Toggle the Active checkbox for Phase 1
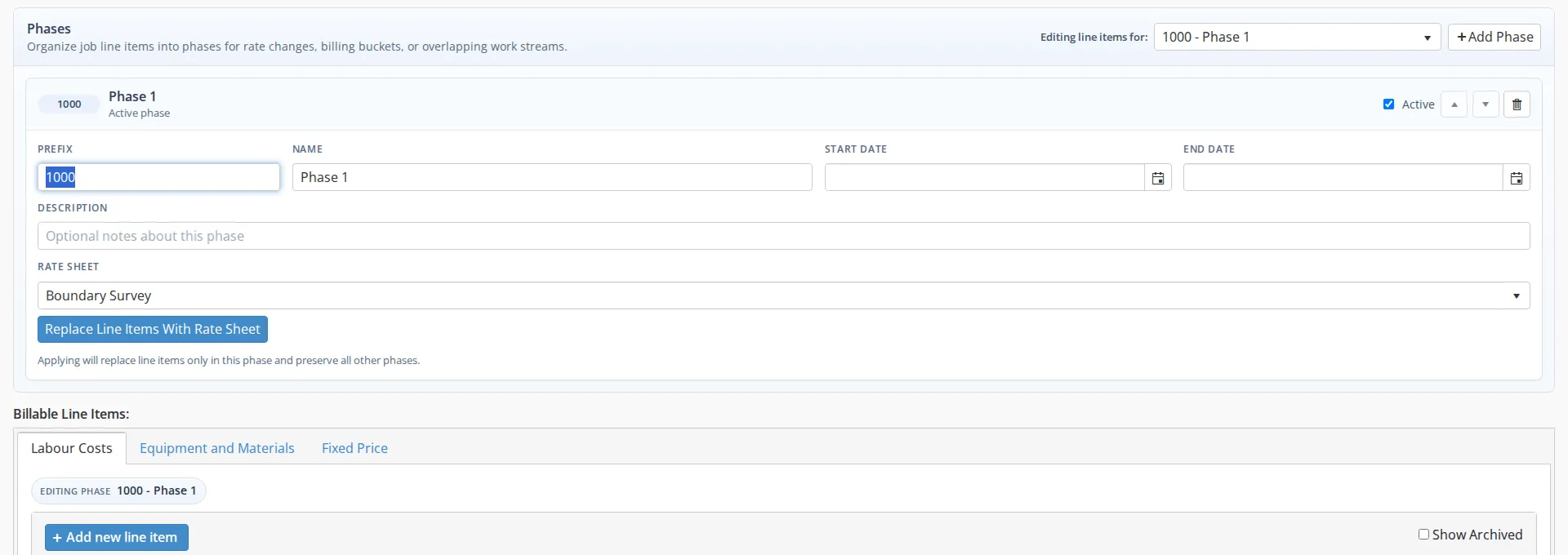Viewport: 1568px width, 555px height. (1388, 104)
